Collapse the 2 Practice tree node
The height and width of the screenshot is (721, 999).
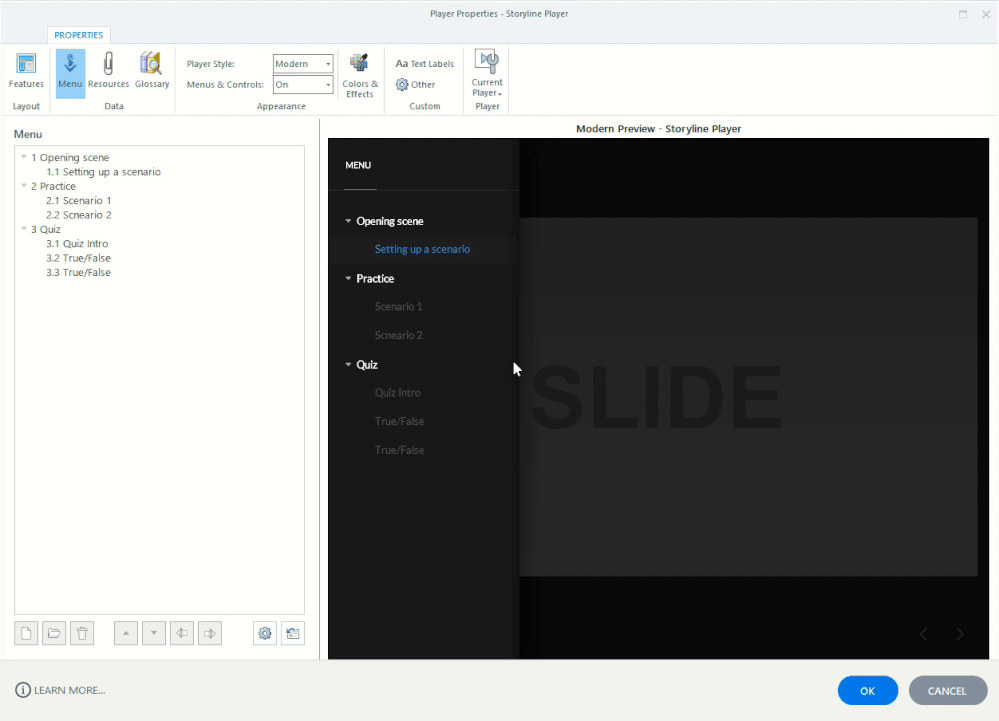[24, 186]
